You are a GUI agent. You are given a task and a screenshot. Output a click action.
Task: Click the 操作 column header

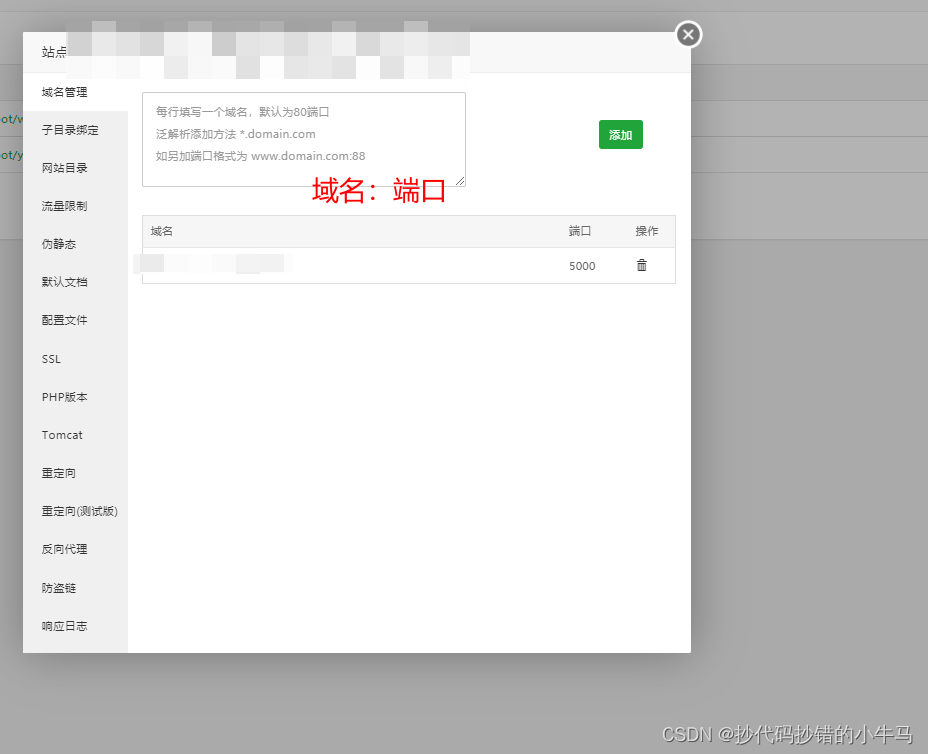coord(647,231)
